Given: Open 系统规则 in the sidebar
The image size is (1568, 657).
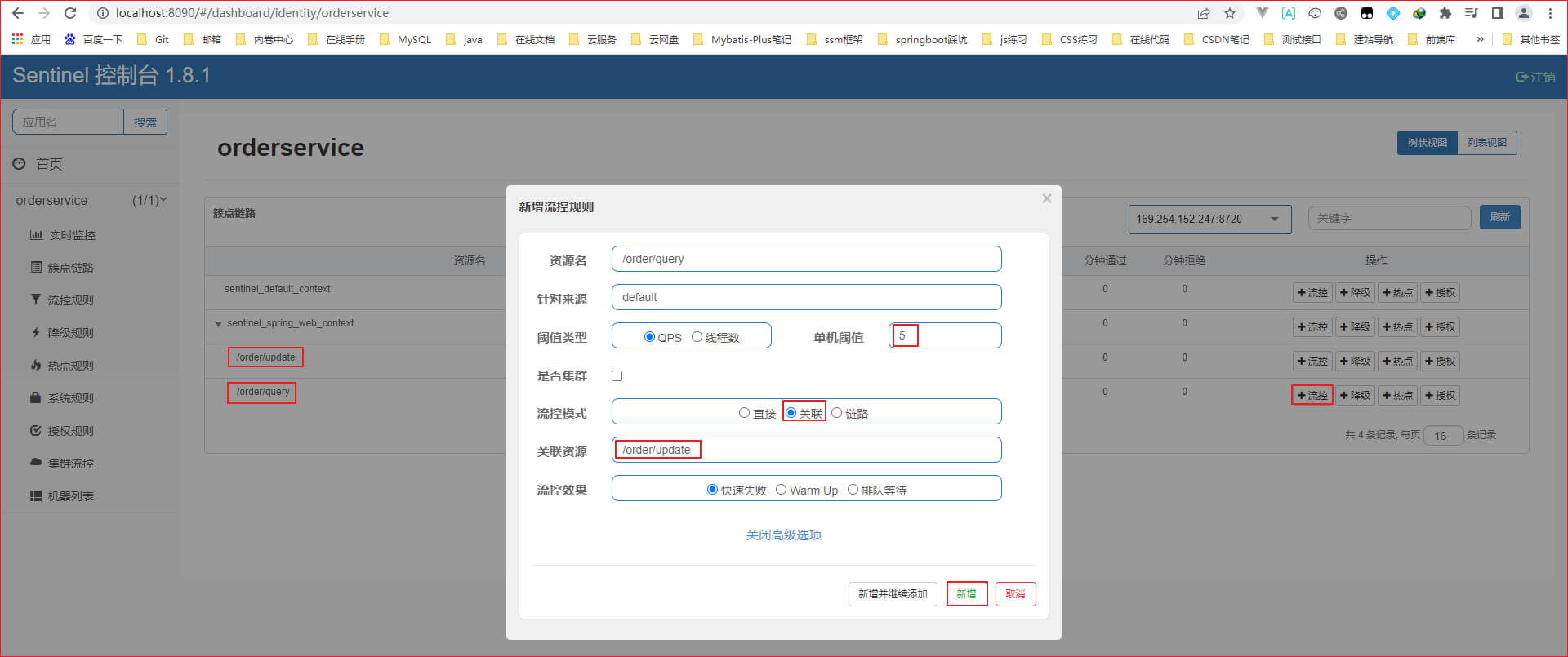Looking at the screenshot, I should [62, 398].
